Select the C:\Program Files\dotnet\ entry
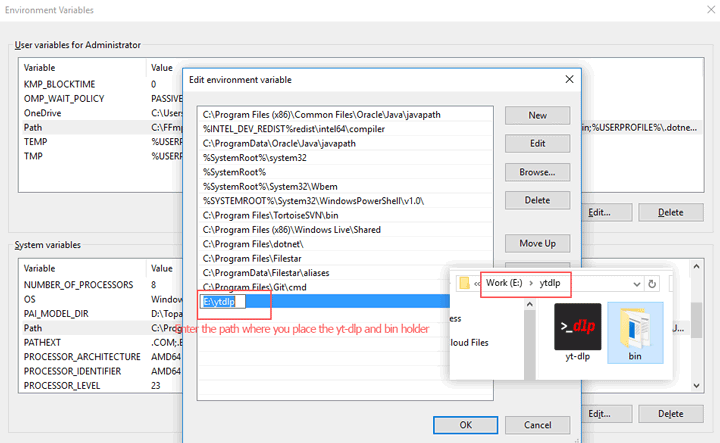This screenshot has width=720, height=443. [345, 244]
